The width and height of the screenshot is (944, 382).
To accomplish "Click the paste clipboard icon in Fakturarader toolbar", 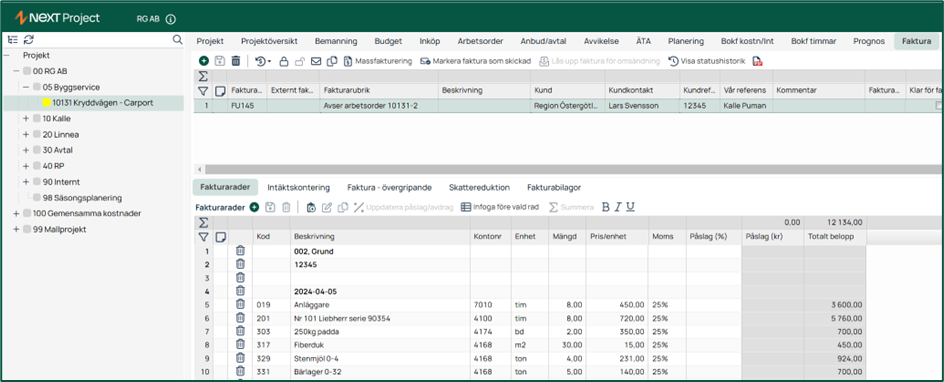I will pos(311,208).
